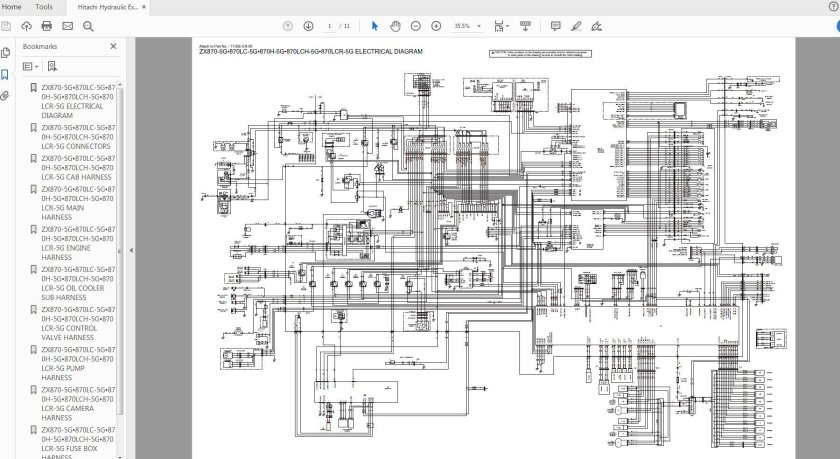This screenshot has width=840, height=459.
Task: Open the Tools tab
Action: click(x=44, y=6)
